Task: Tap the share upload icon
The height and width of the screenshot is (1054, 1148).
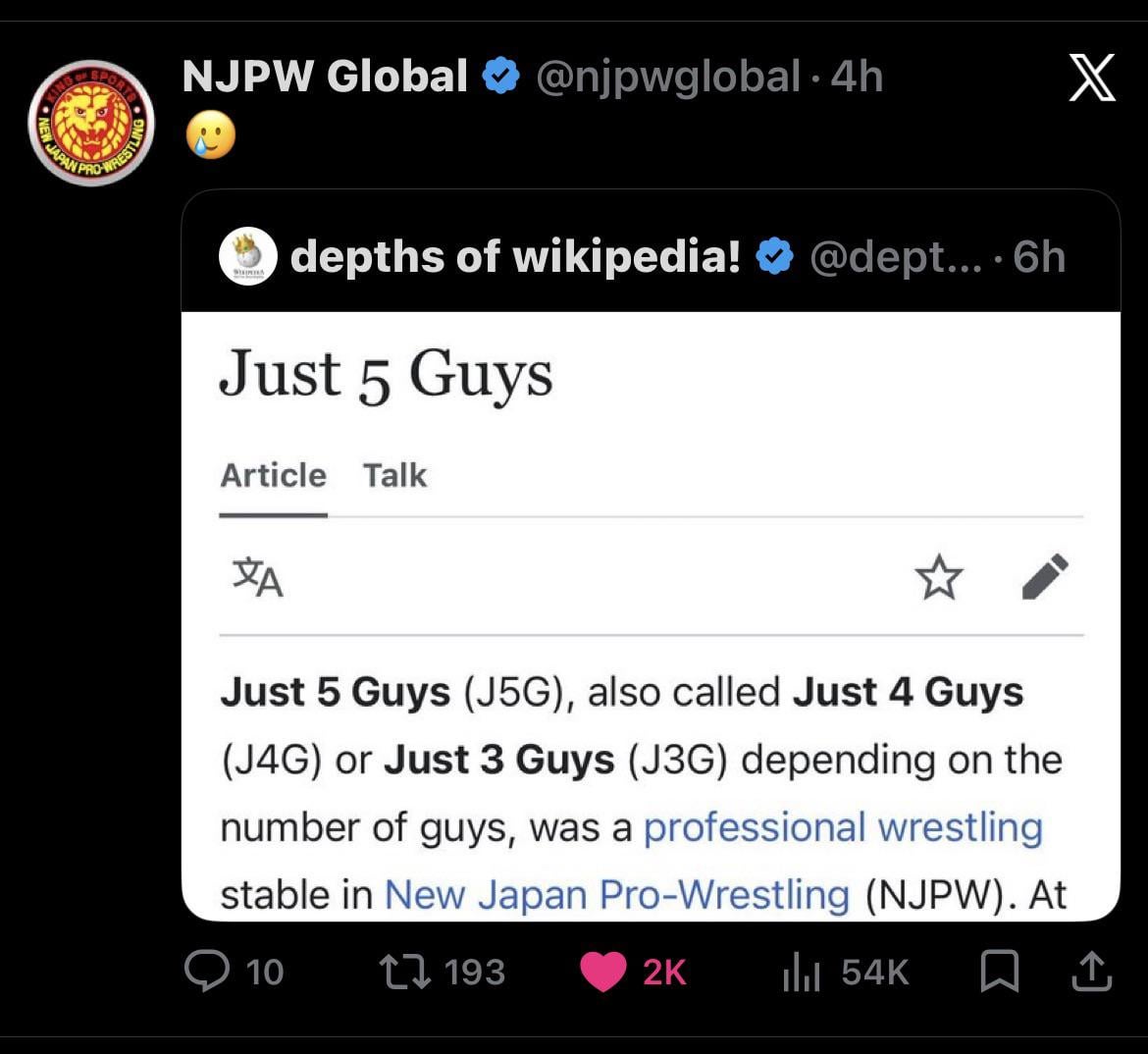Action: pos(1090,972)
